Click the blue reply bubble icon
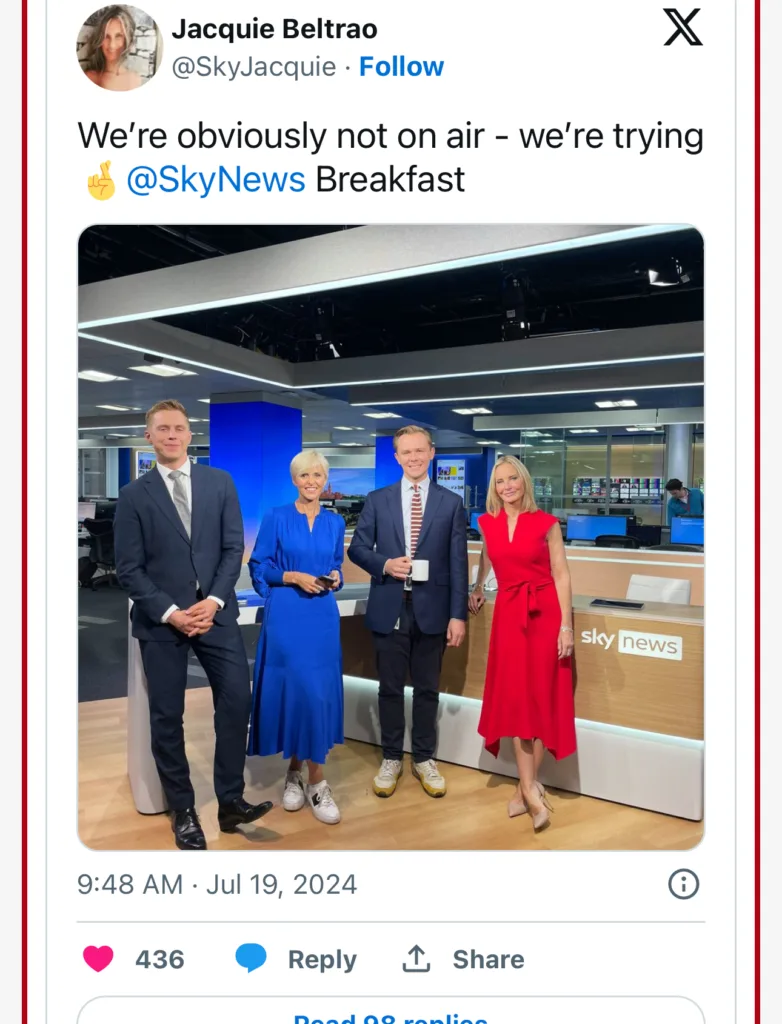This screenshot has height=1024, width=782. tap(251, 959)
